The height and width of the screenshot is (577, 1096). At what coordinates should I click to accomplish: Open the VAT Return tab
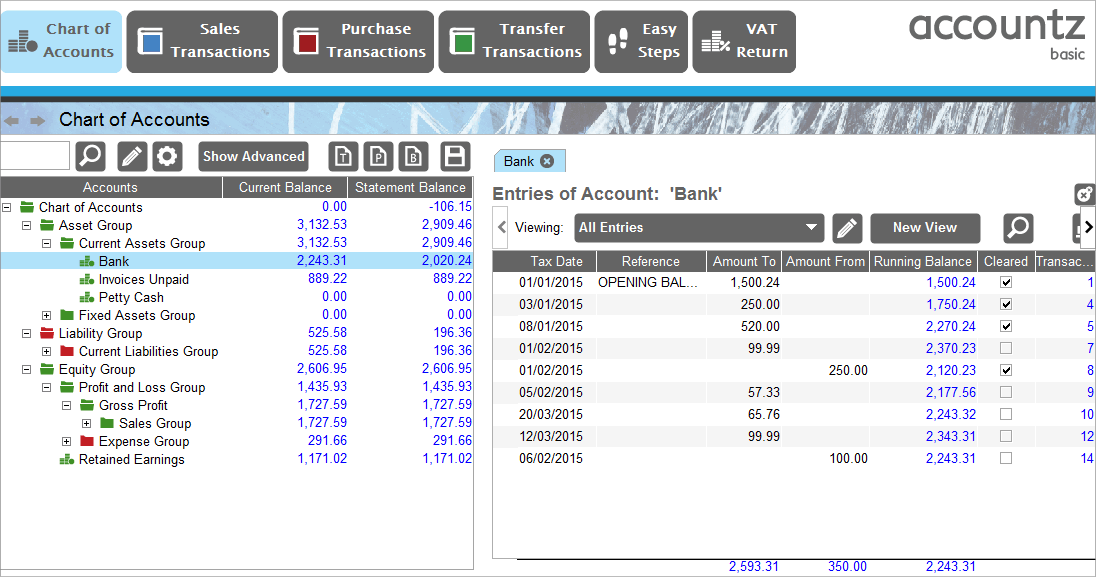744,41
